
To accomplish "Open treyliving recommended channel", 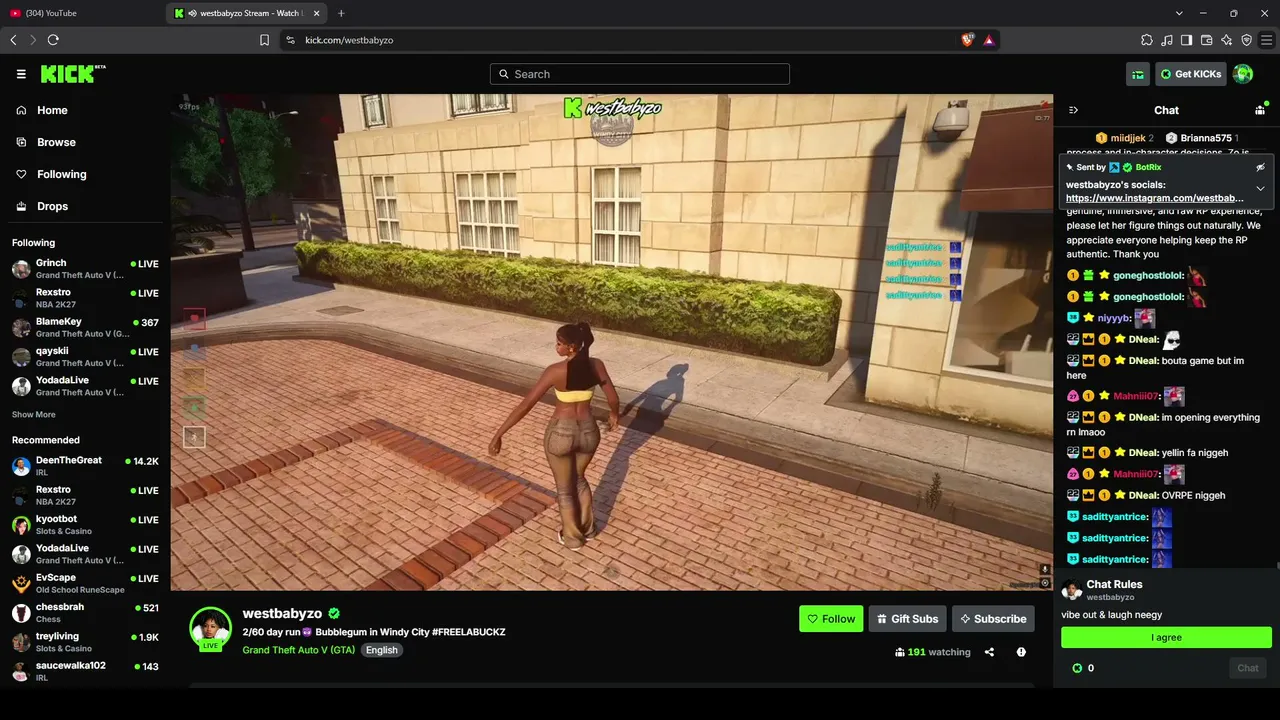I will pos(85,642).
